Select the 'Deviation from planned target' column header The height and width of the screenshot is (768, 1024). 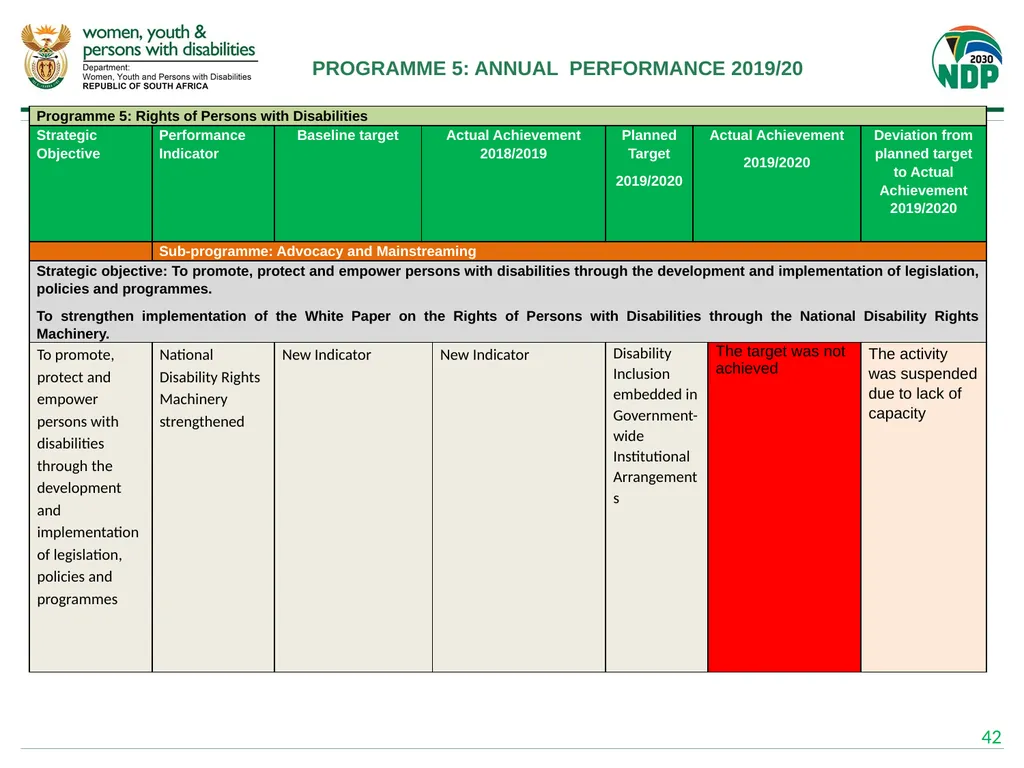pos(923,184)
